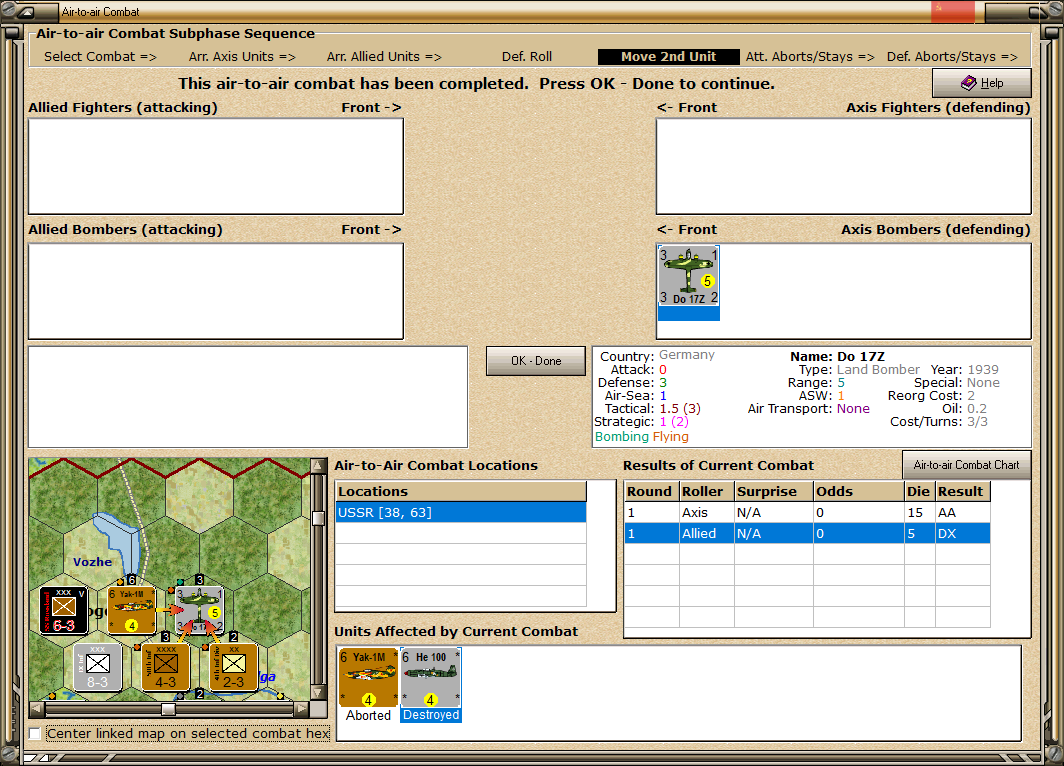
Task: Go to Def. Aborts/Stays subphase
Action: click(x=952, y=56)
